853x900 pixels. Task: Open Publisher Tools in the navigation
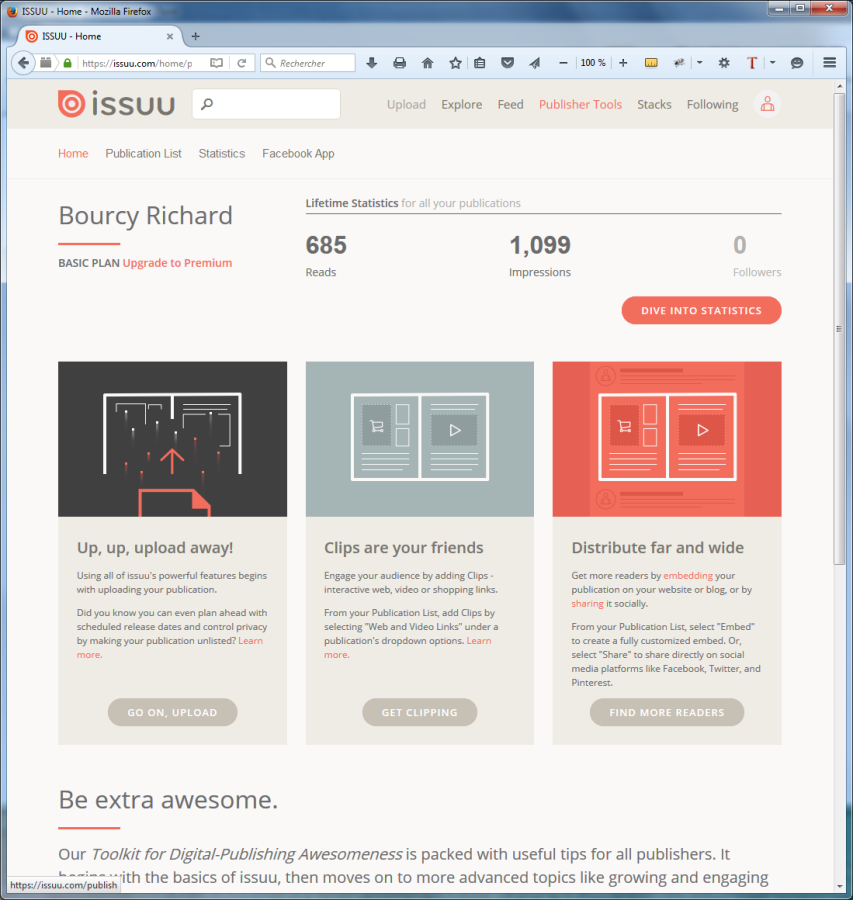point(580,104)
